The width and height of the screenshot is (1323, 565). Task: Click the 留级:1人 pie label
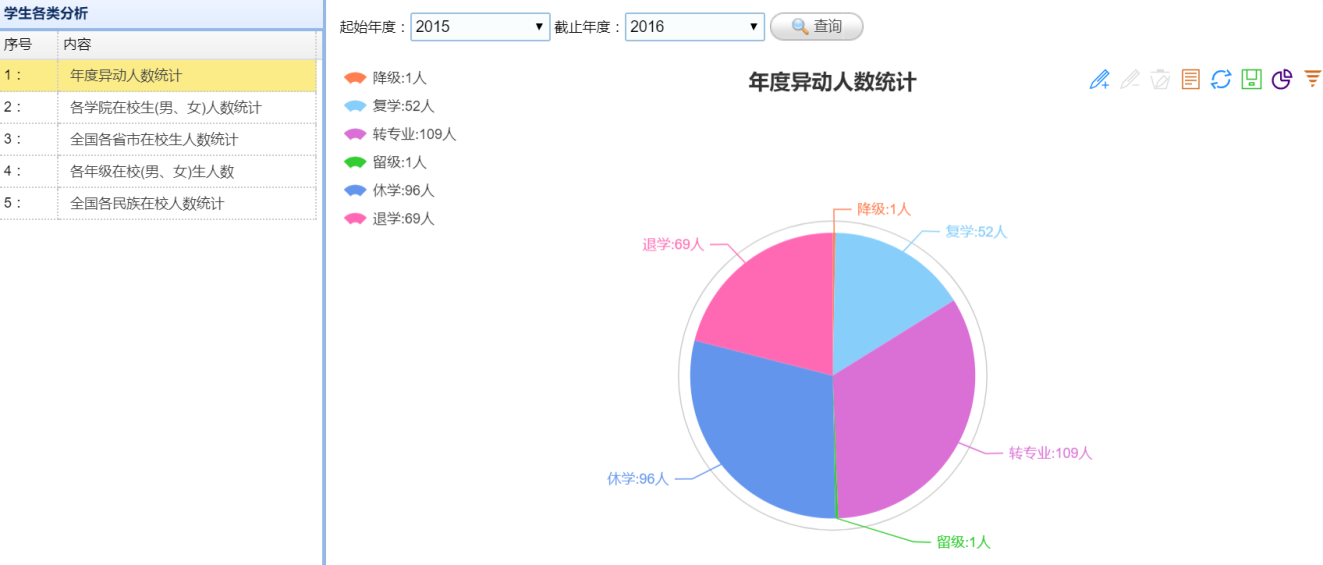click(x=963, y=542)
